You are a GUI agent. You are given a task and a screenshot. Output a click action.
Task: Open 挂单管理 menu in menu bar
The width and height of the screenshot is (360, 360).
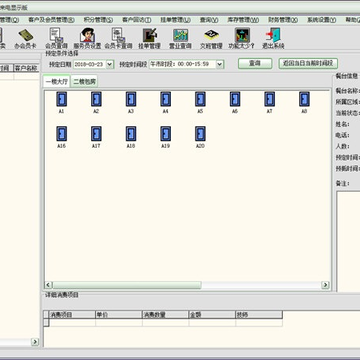[x=176, y=20]
